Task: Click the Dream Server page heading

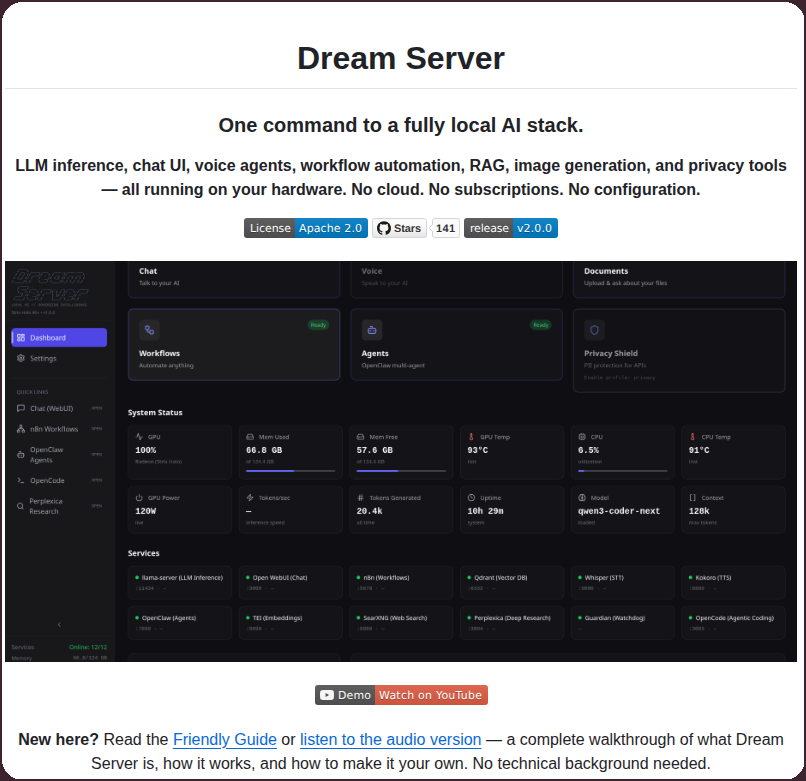Action: 401,58
